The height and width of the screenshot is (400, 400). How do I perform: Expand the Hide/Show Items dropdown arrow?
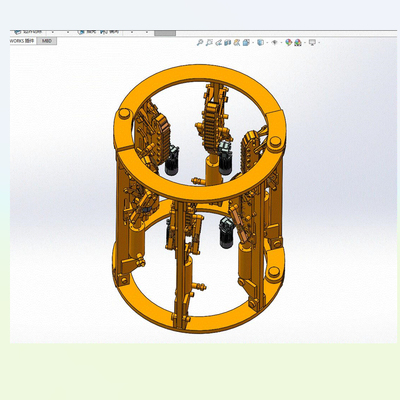tap(281, 43)
